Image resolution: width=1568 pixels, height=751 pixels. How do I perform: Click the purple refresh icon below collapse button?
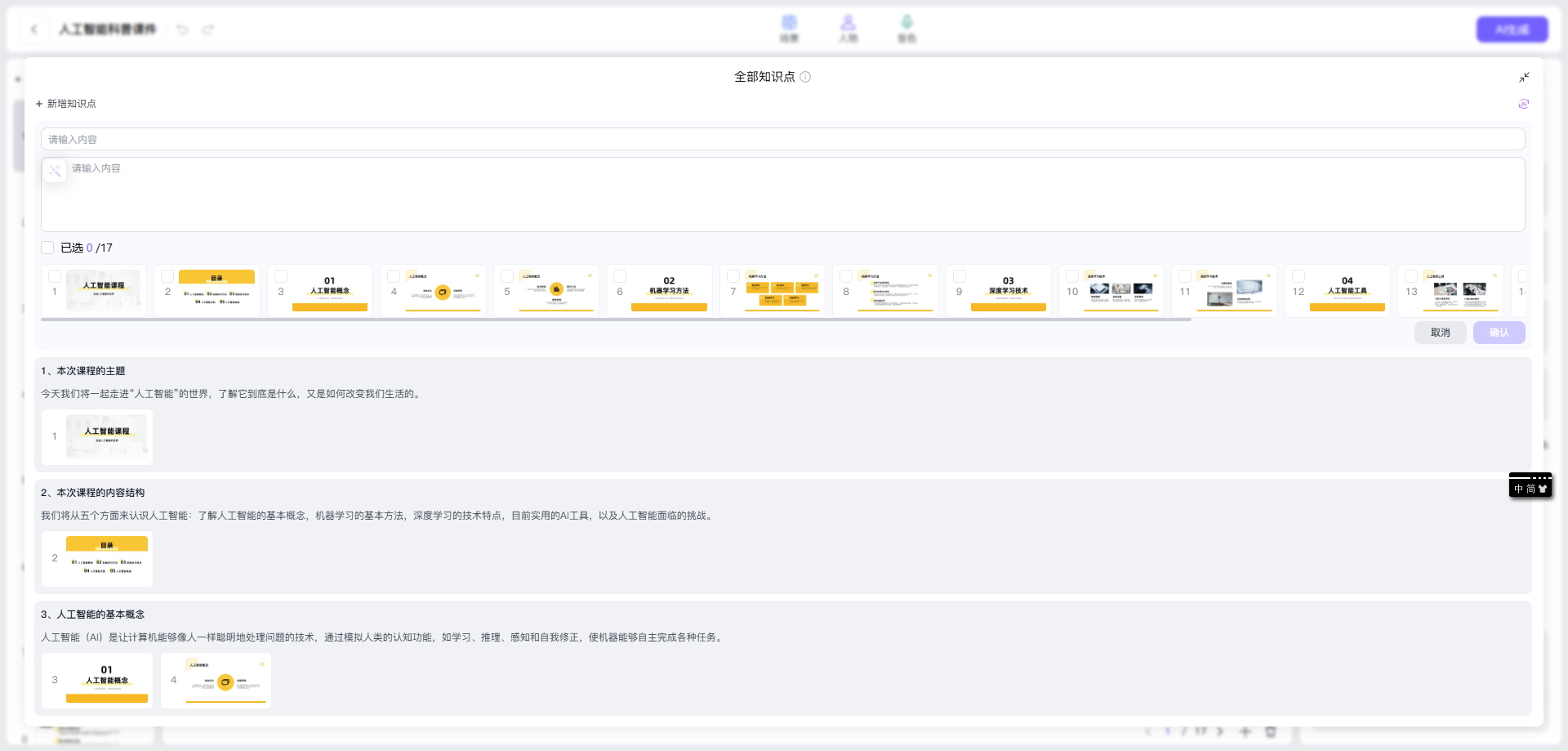click(x=1523, y=104)
